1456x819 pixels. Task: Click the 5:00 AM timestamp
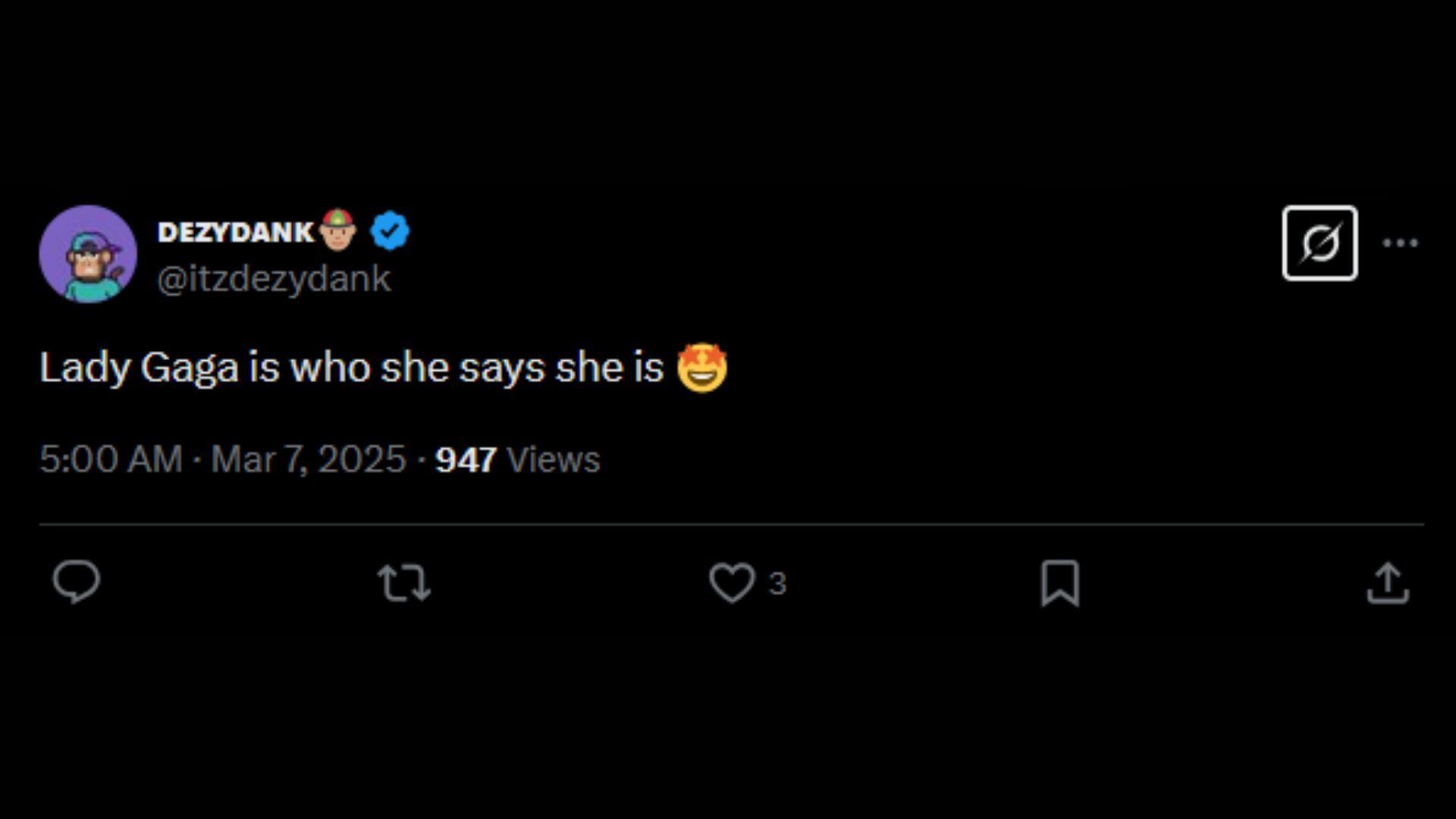pos(111,460)
